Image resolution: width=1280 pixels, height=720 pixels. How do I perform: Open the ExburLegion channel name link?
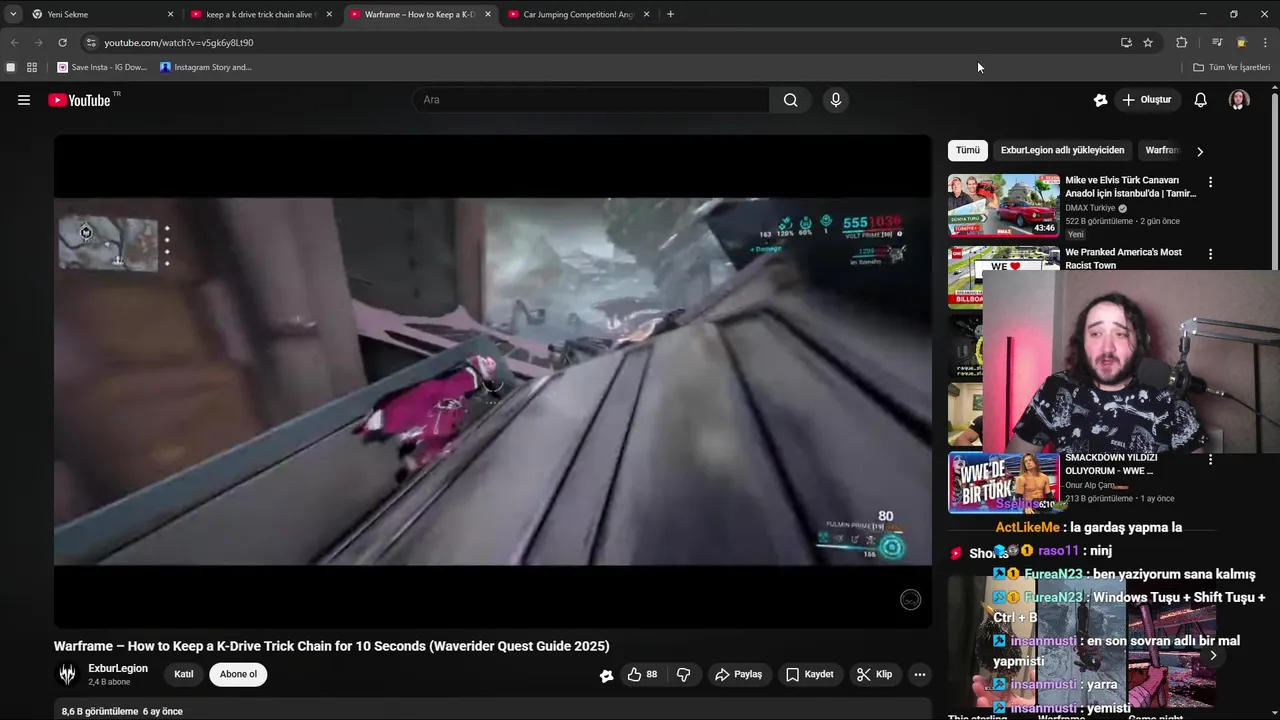[118, 668]
